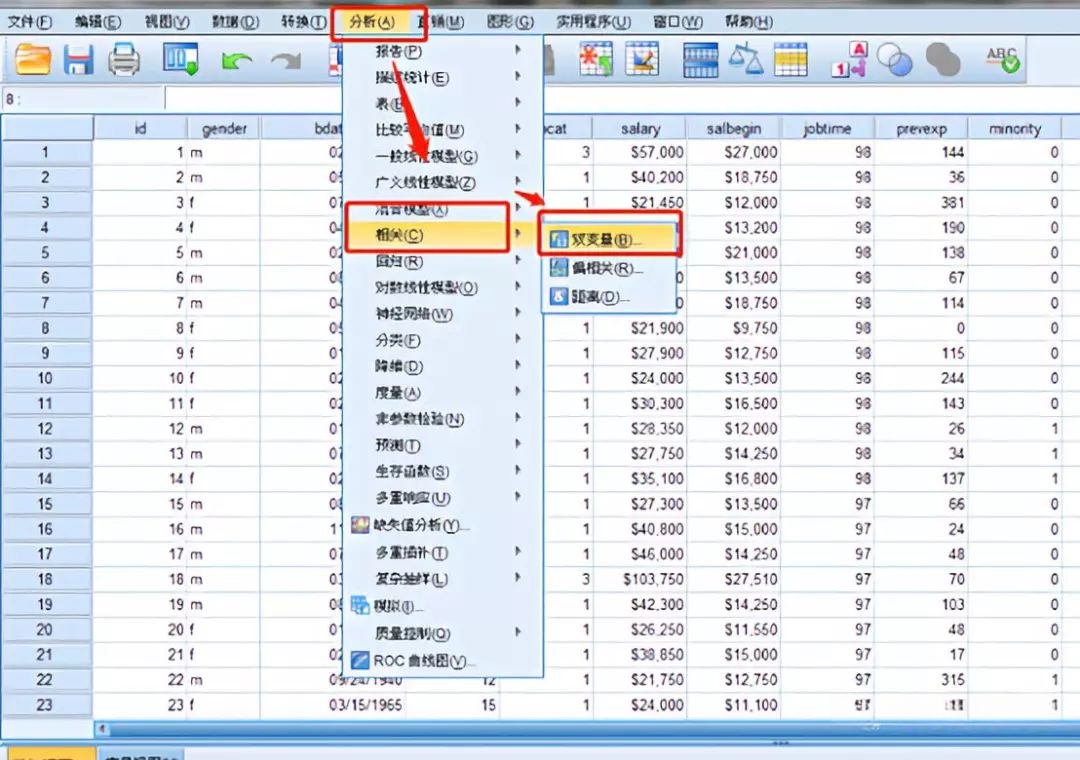
Task: Select the salbegin column header
Action: [x=734, y=128]
